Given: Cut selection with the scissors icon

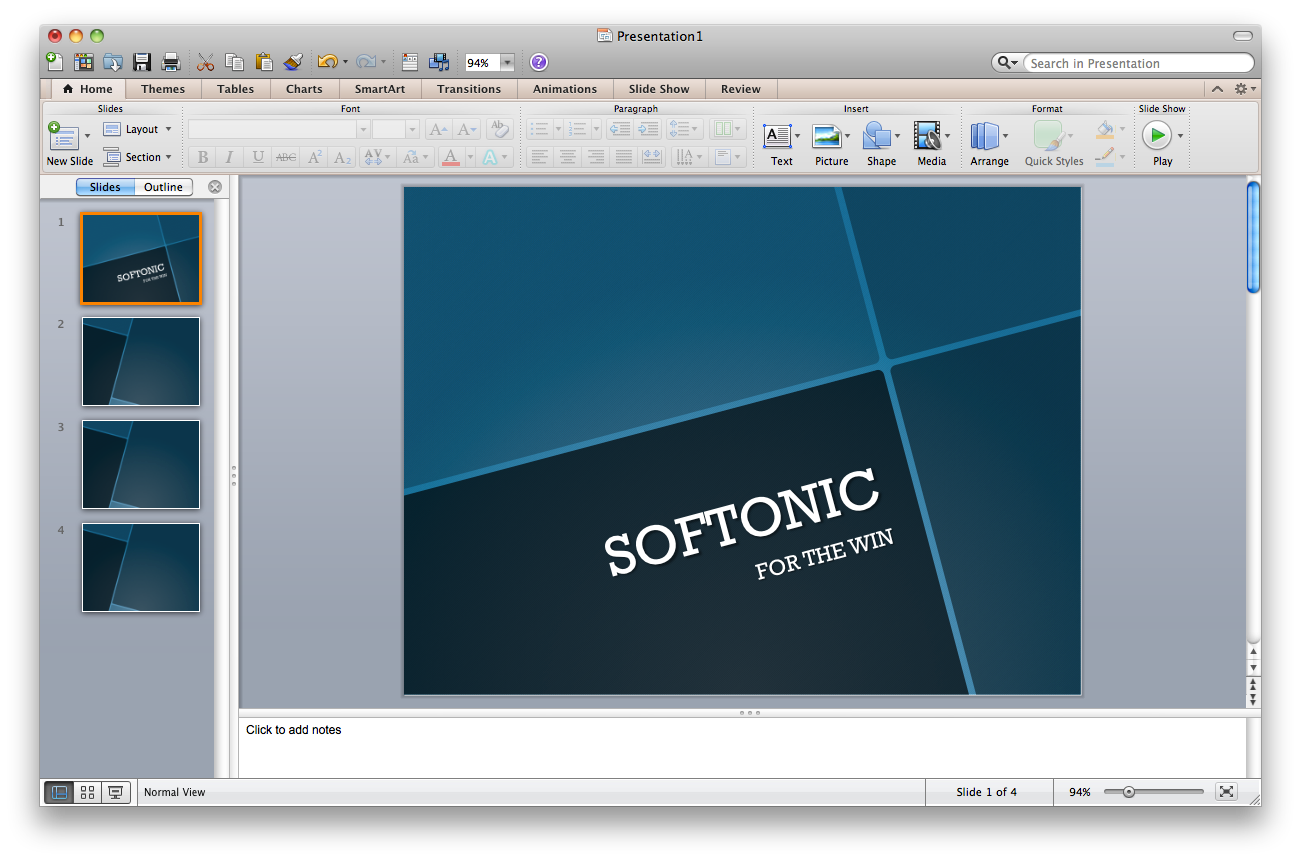Looking at the screenshot, I should point(206,62).
